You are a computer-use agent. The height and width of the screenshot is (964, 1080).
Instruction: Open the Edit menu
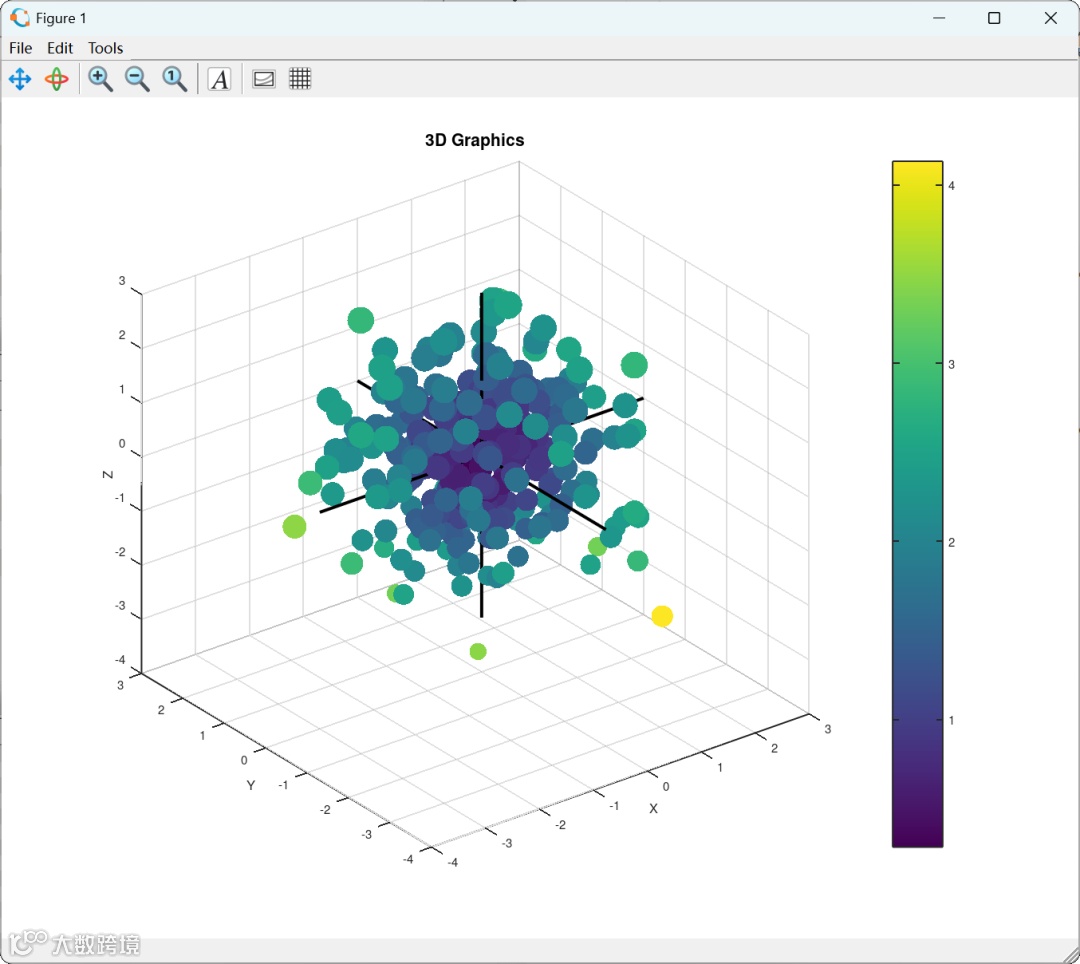pos(60,48)
